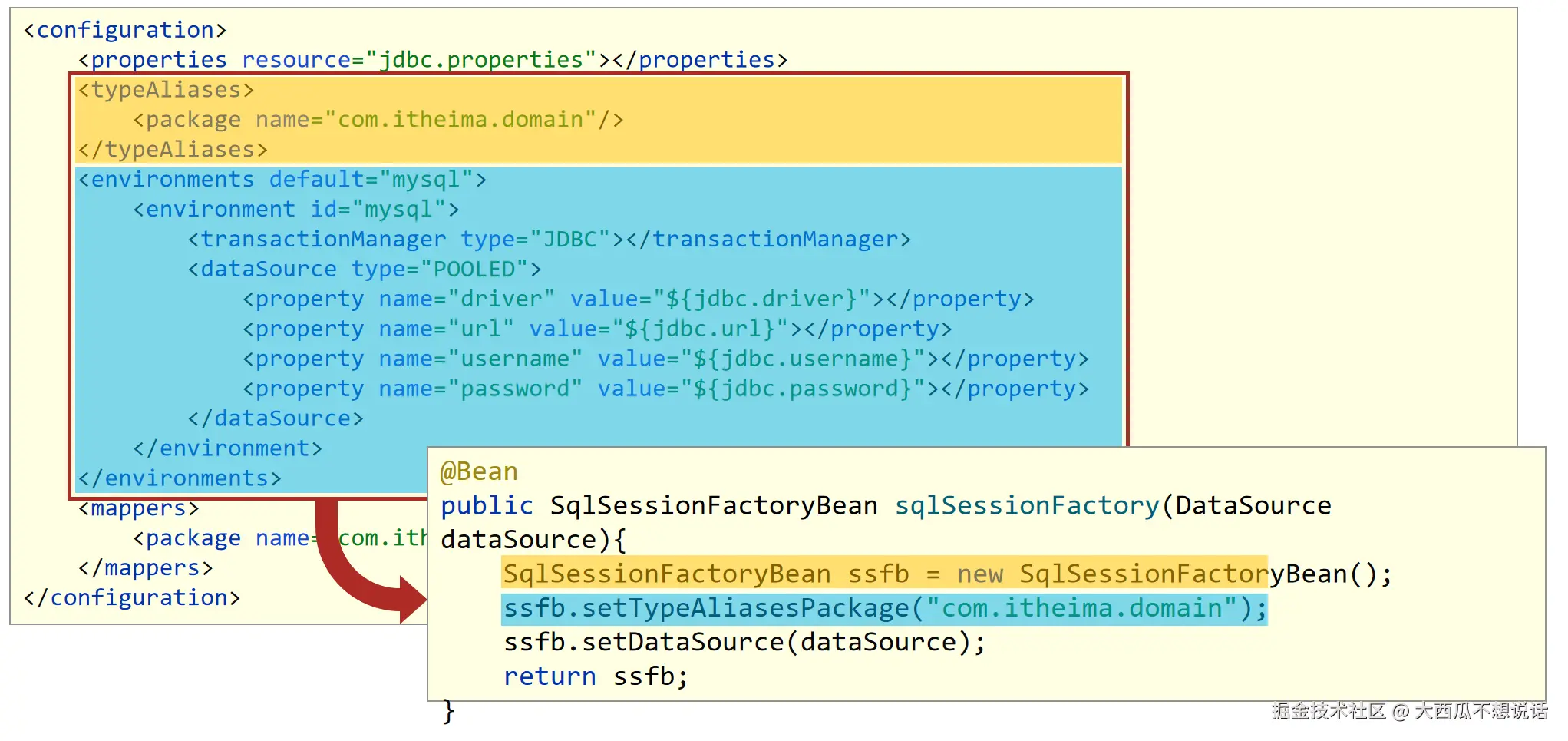Viewport: 1568px width, 741px height.
Task: Click the transactionManager type JDBC line
Action: click(x=550, y=240)
